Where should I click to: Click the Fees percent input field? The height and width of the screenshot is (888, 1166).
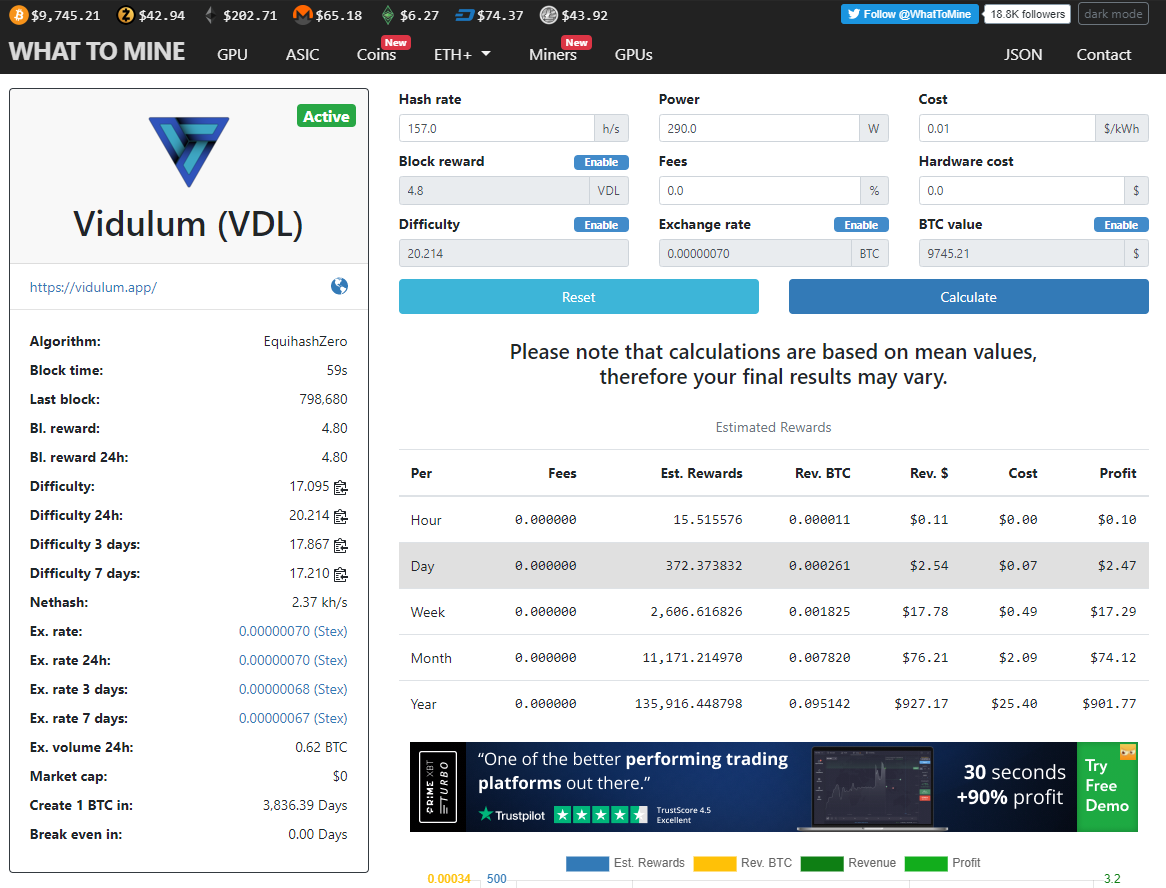click(x=760, y=191)
